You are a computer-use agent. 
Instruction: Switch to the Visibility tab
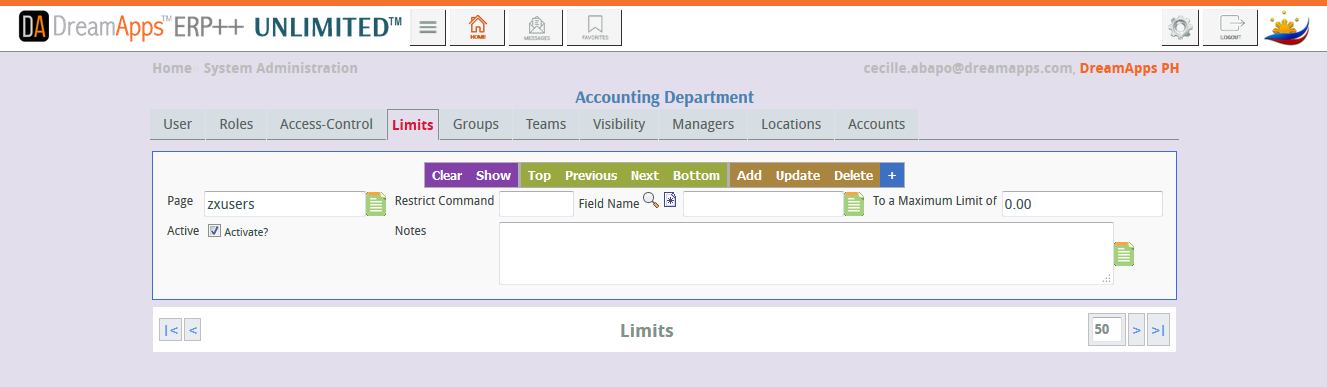619,124
